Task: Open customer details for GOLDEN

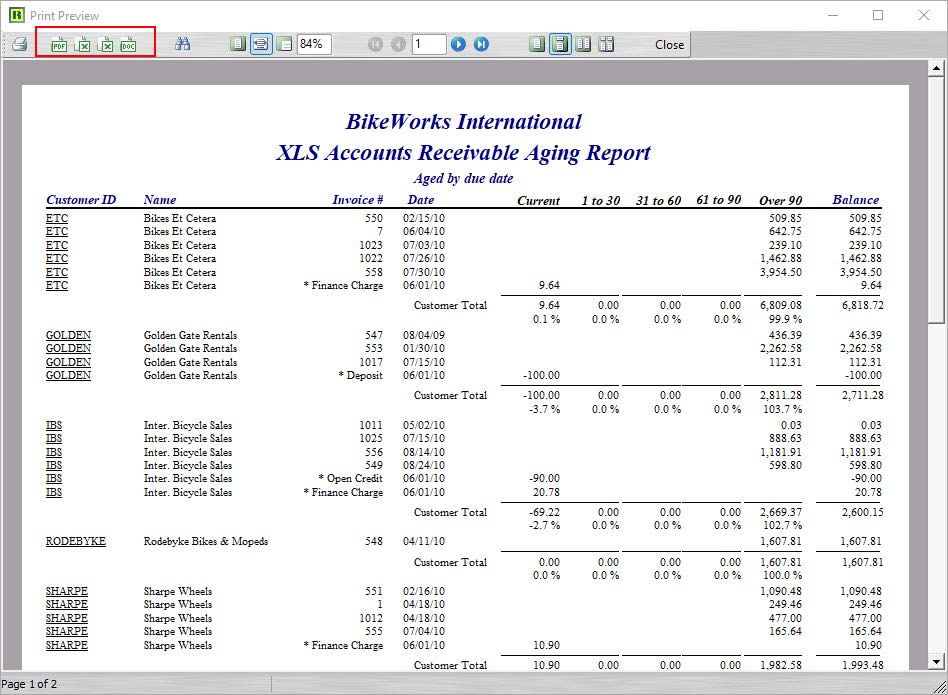Action: [x=67, y=335]
